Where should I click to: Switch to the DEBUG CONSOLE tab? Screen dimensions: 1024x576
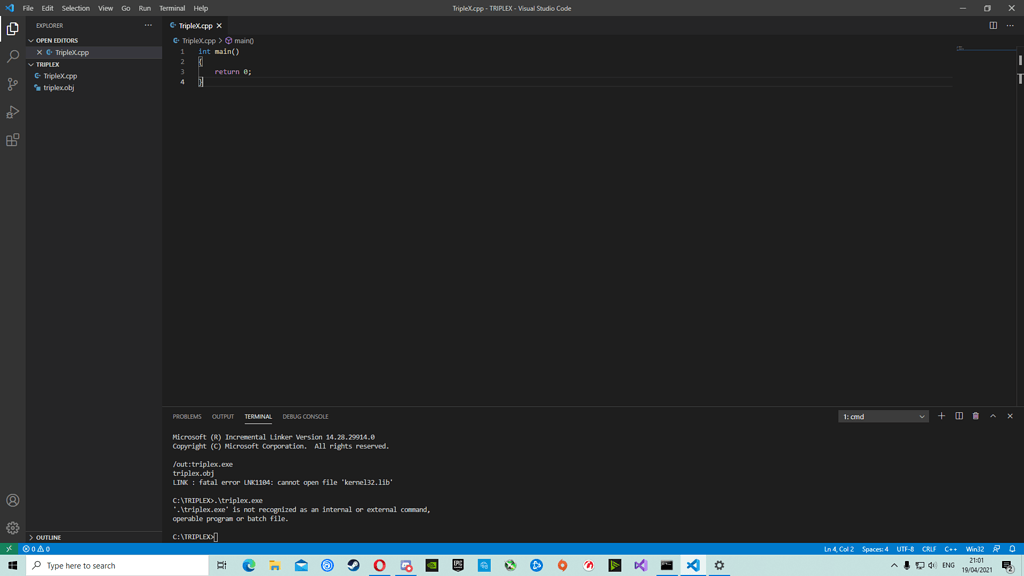tap(305, 416)
